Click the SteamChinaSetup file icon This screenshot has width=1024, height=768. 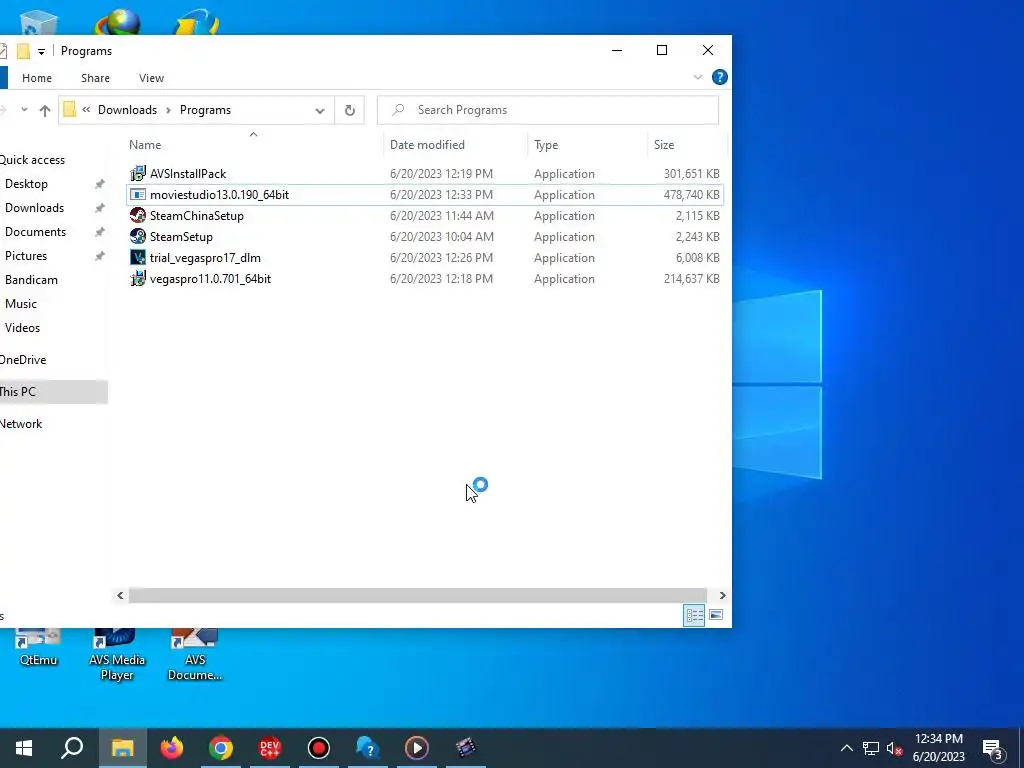tap(138, 216)
